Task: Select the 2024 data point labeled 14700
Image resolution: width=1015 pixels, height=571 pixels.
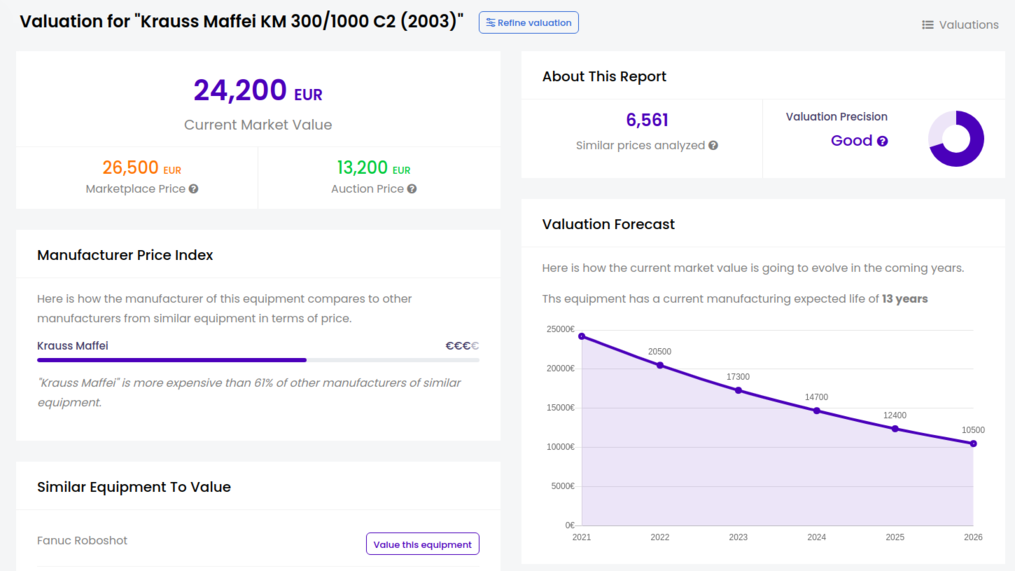Action: click(x=817, y=411)
